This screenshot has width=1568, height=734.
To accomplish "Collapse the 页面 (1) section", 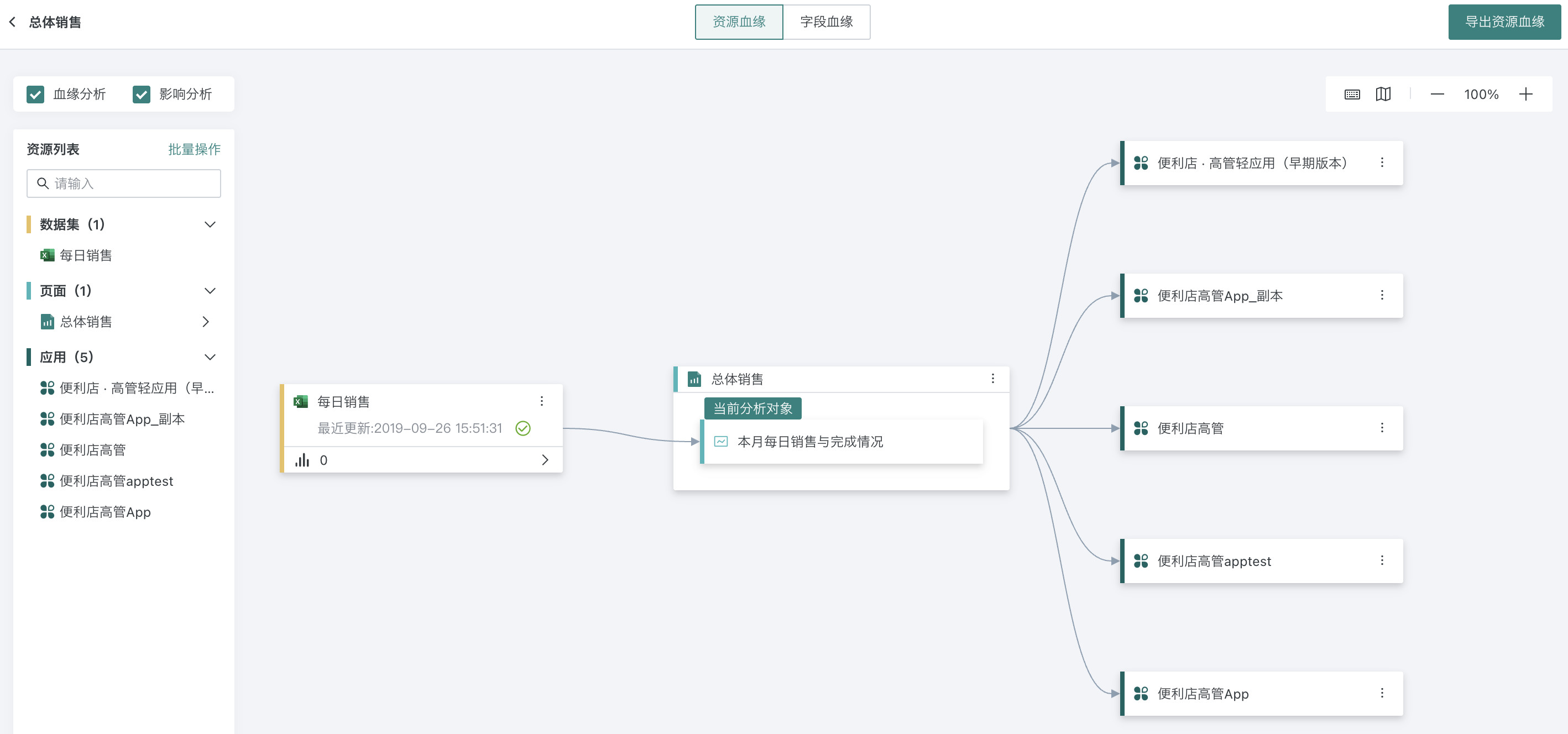I will pos(210,291).
